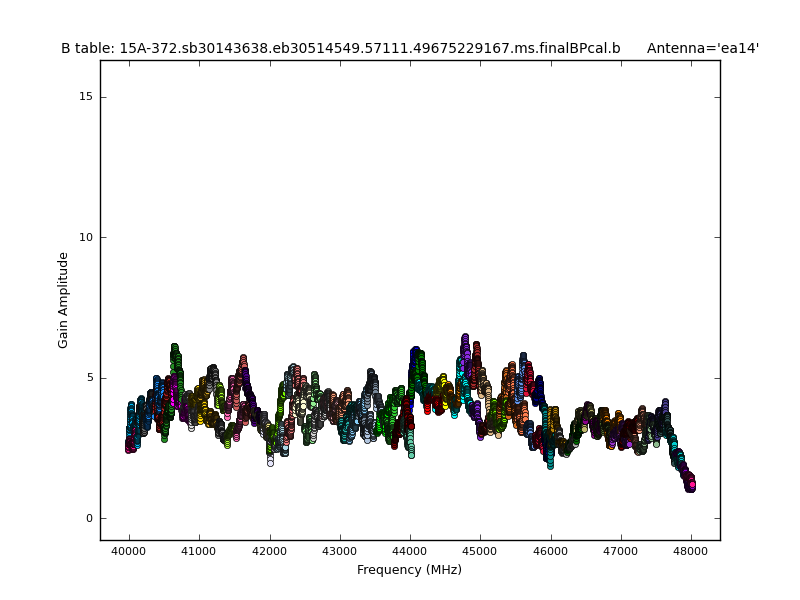800x600 pixels.
Task: Click the 0 y-axis tick label
Action: pos(89,518)
